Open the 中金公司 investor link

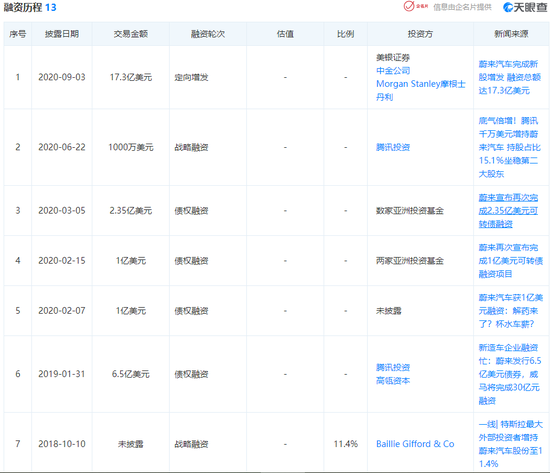(x=393, y=71)
